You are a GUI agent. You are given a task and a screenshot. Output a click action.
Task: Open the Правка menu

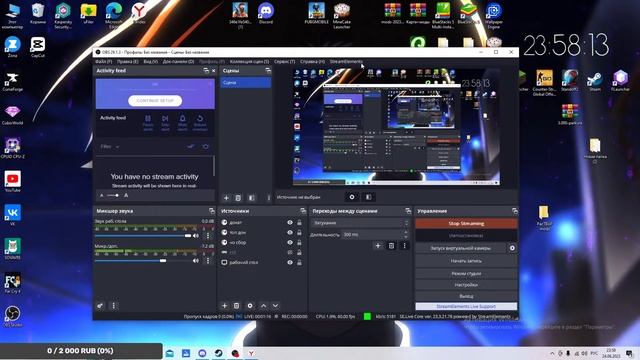click(127, 62)
